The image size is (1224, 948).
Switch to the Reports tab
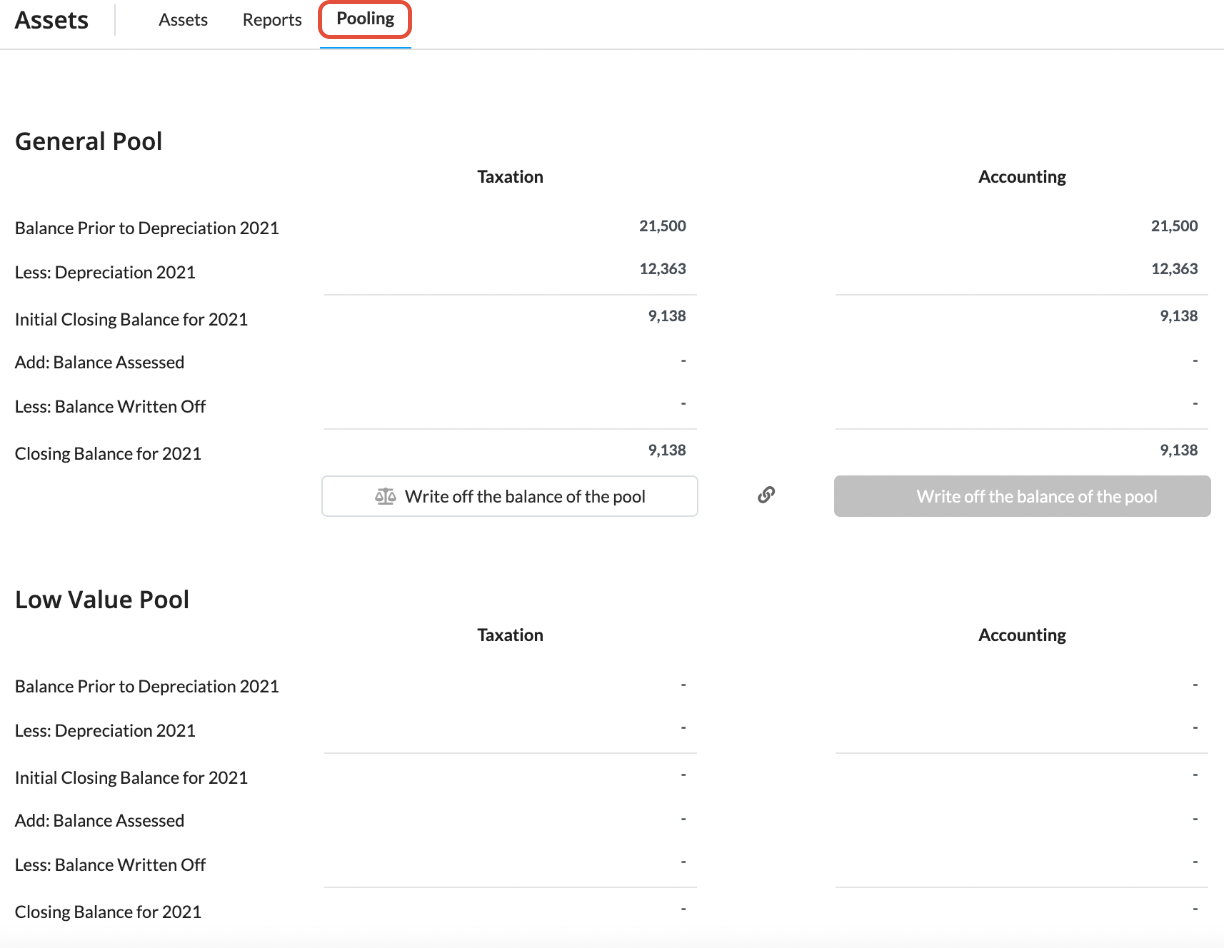tap(272, 20)
